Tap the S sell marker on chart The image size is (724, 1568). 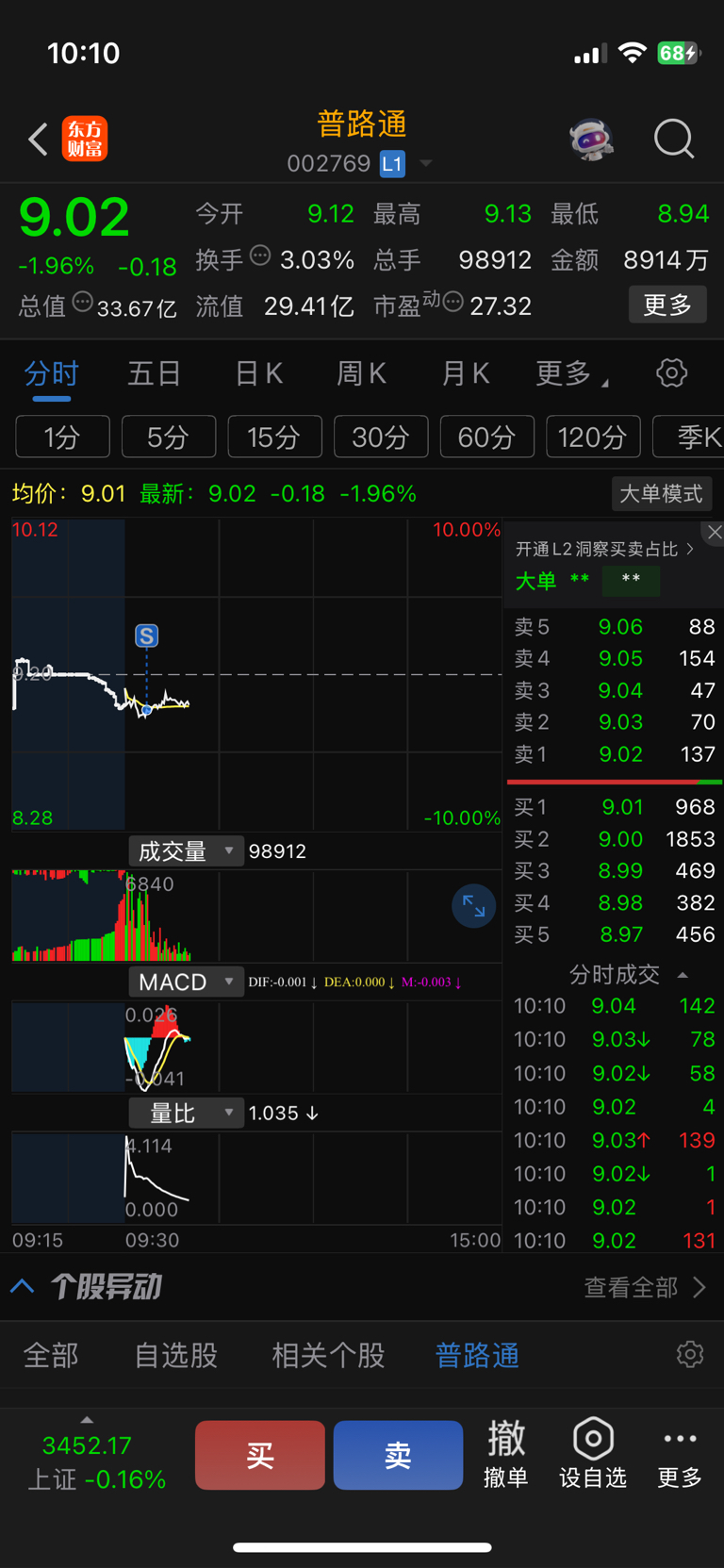(x=146, y=635)
